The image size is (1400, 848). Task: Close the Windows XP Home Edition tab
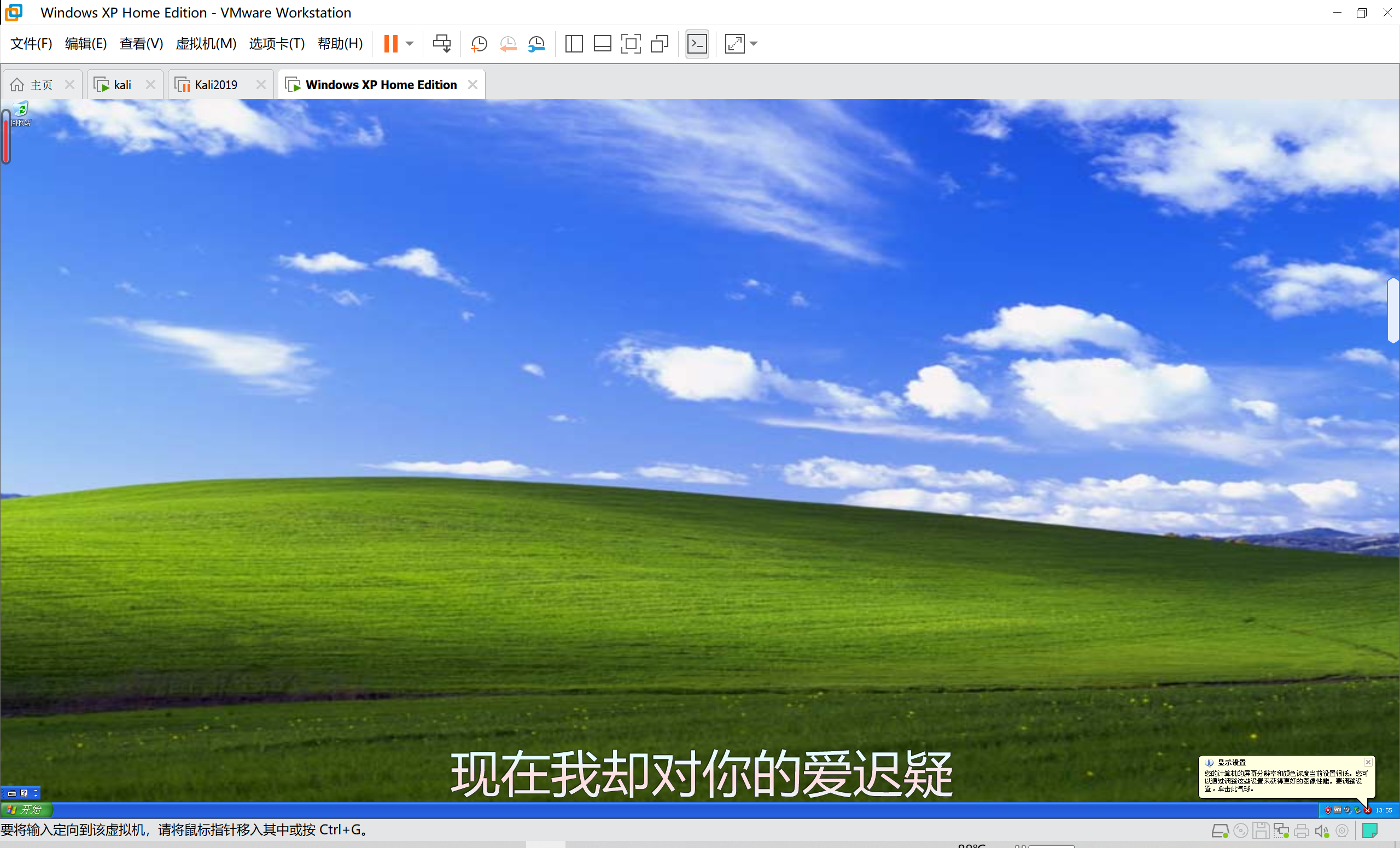tap(472, 85)
